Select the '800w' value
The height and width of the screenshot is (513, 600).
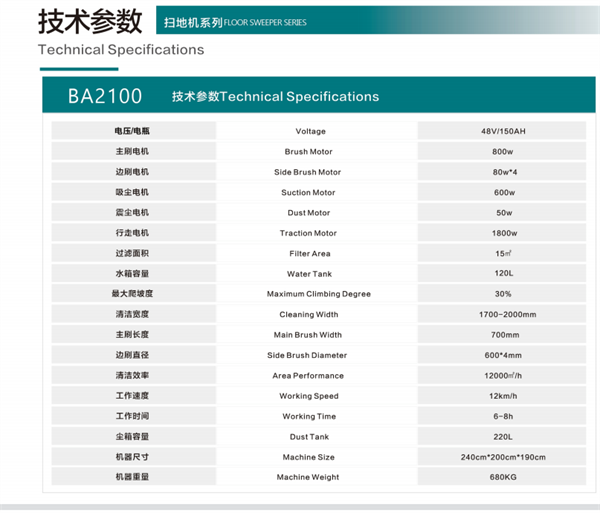coord(502,151)
